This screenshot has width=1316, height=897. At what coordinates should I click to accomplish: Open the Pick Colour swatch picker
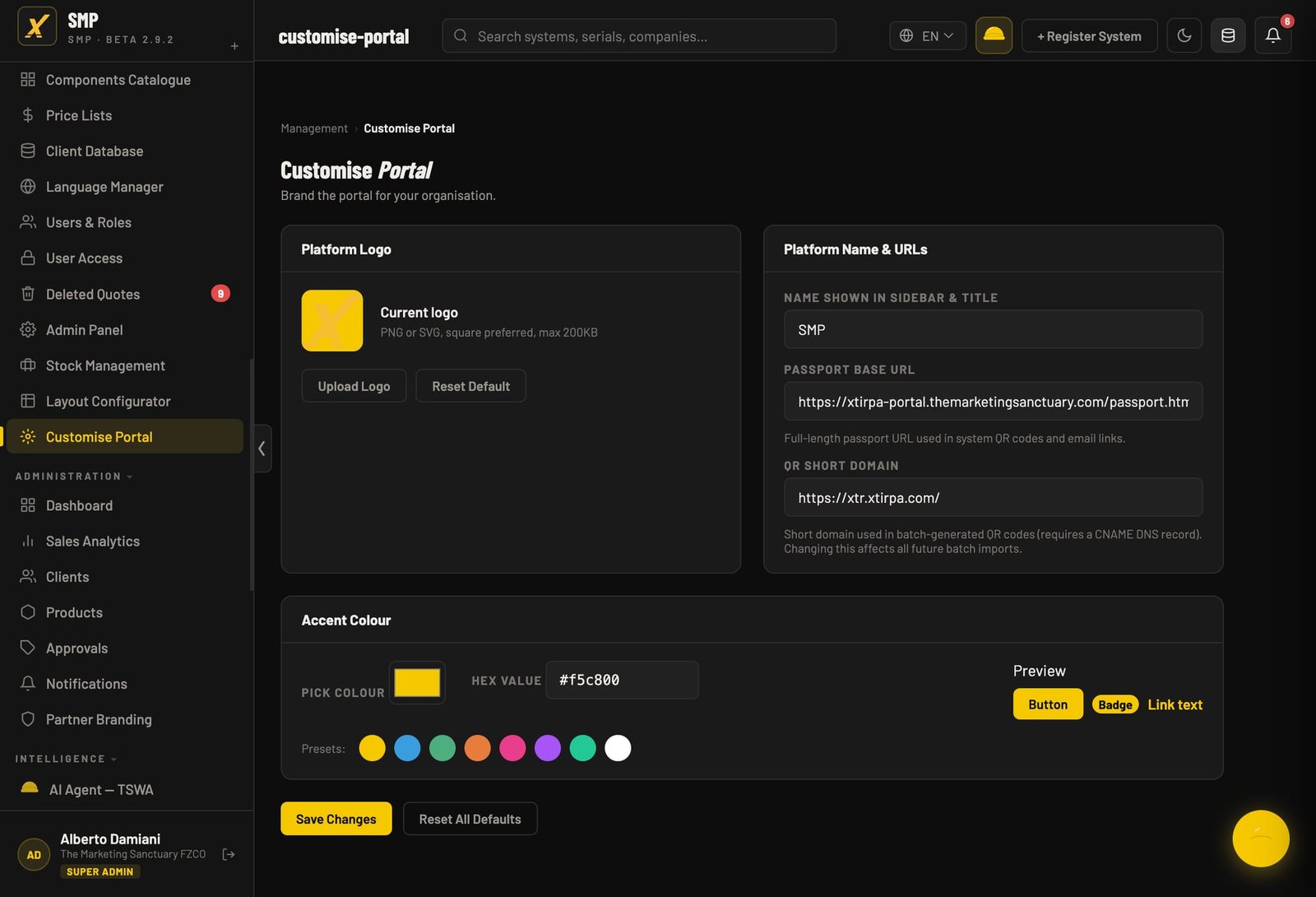pos(417,682)
